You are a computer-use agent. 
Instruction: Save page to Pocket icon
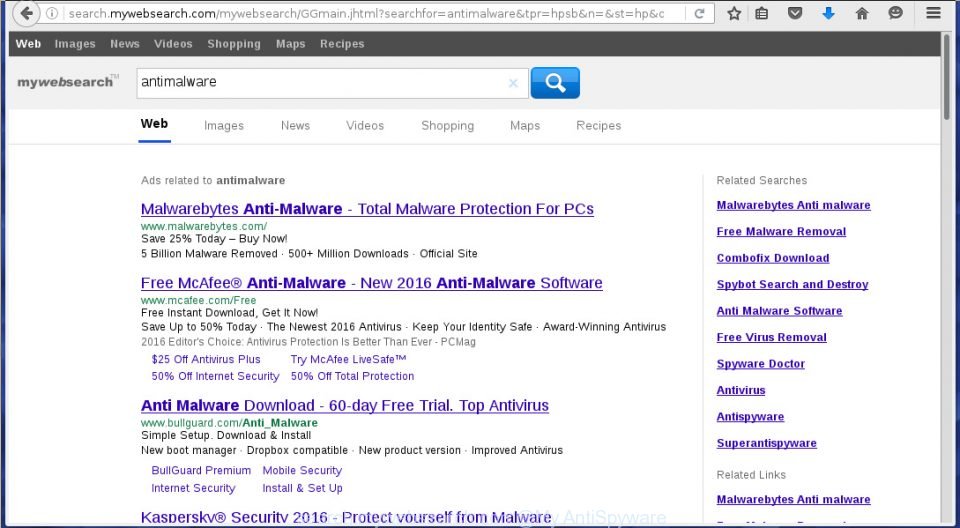pos(795,13)
